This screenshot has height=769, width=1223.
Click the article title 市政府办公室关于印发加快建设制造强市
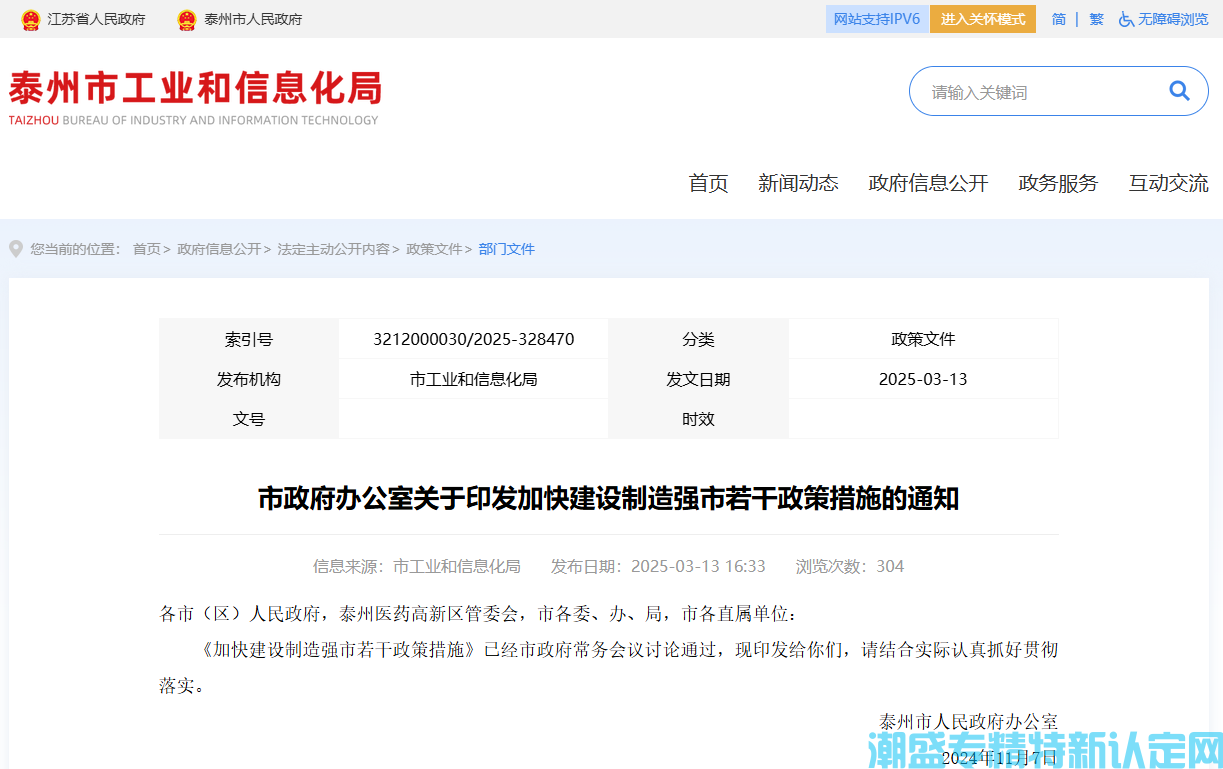coord(608,498)
